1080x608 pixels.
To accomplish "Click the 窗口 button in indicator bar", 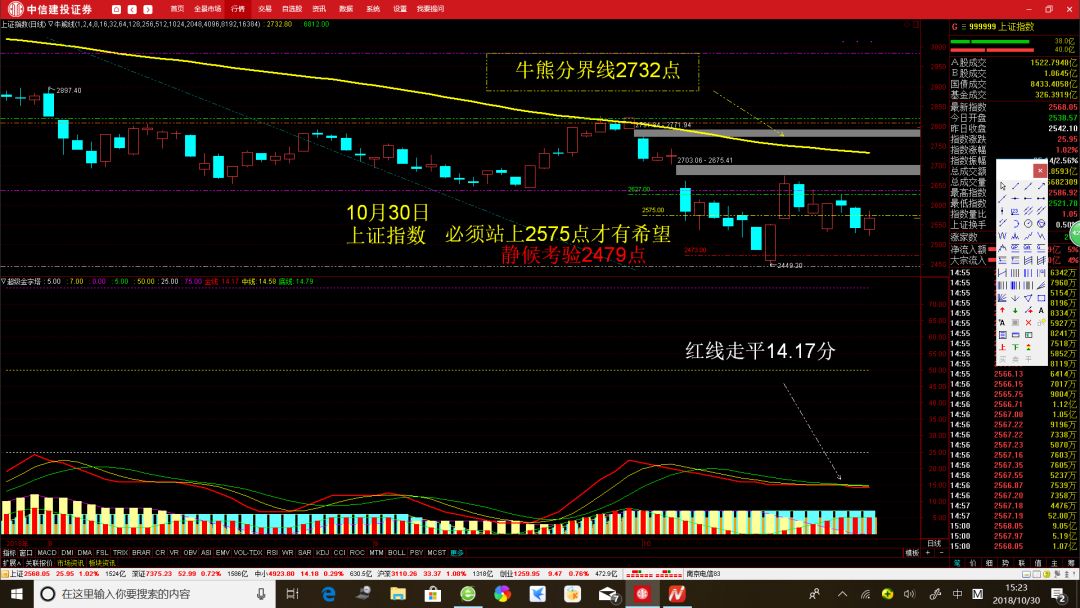I will click(x=26, y=553).
